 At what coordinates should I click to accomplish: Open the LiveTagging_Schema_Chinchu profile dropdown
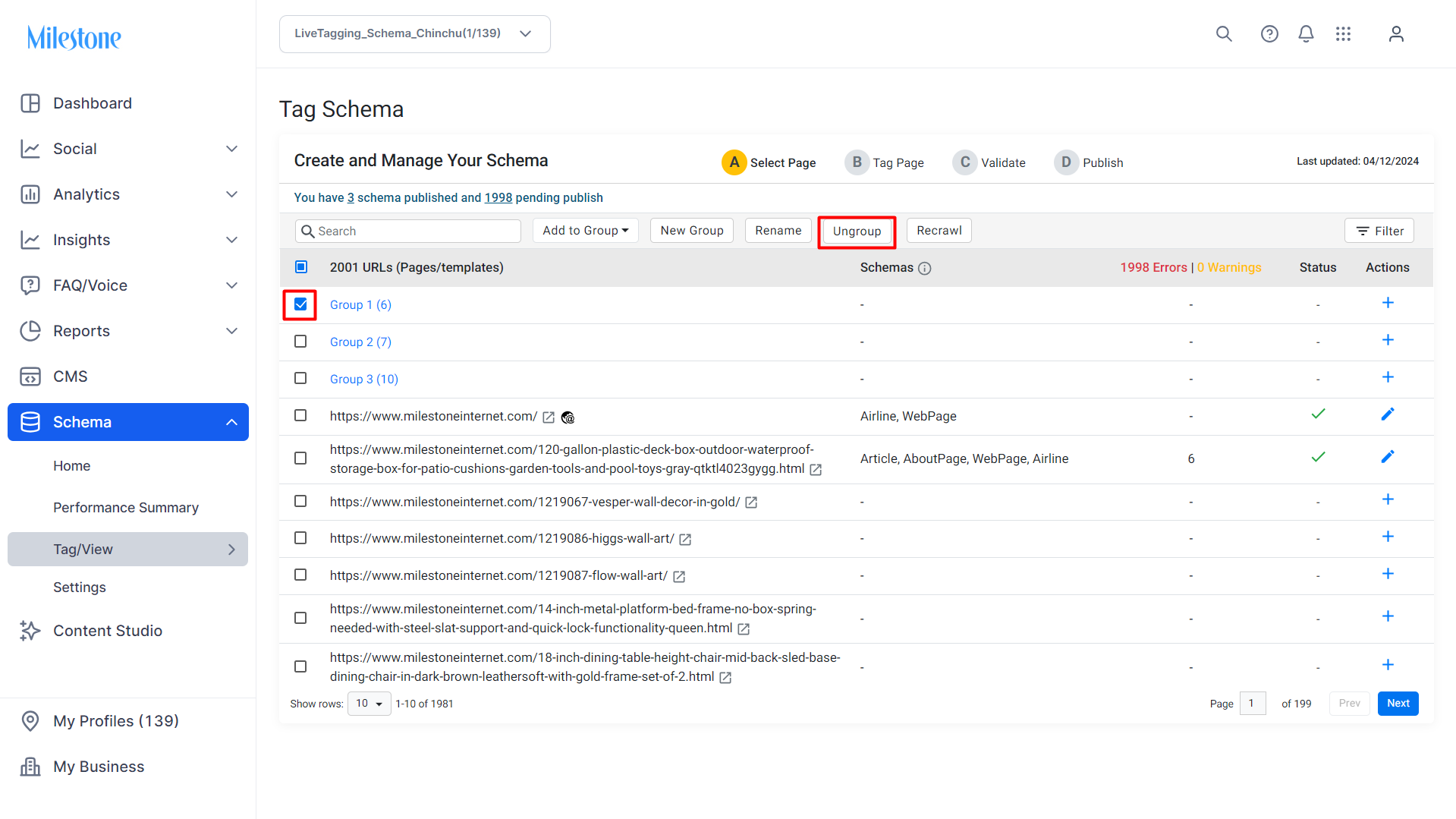tap(415, 34)
